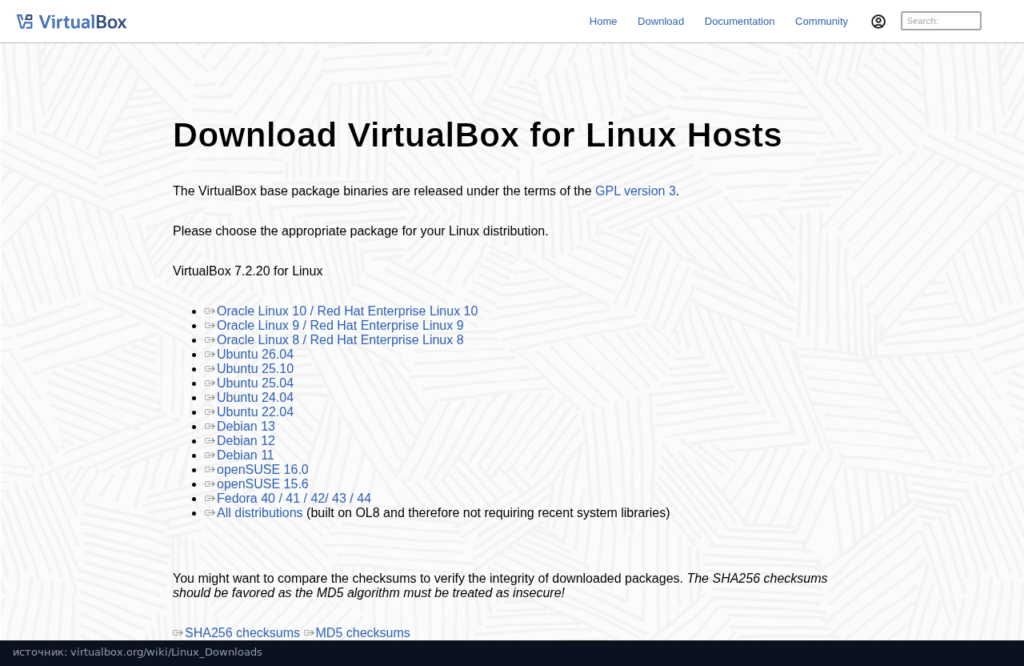Download the Ubuntu 22.04 package

tap(255, 412)
